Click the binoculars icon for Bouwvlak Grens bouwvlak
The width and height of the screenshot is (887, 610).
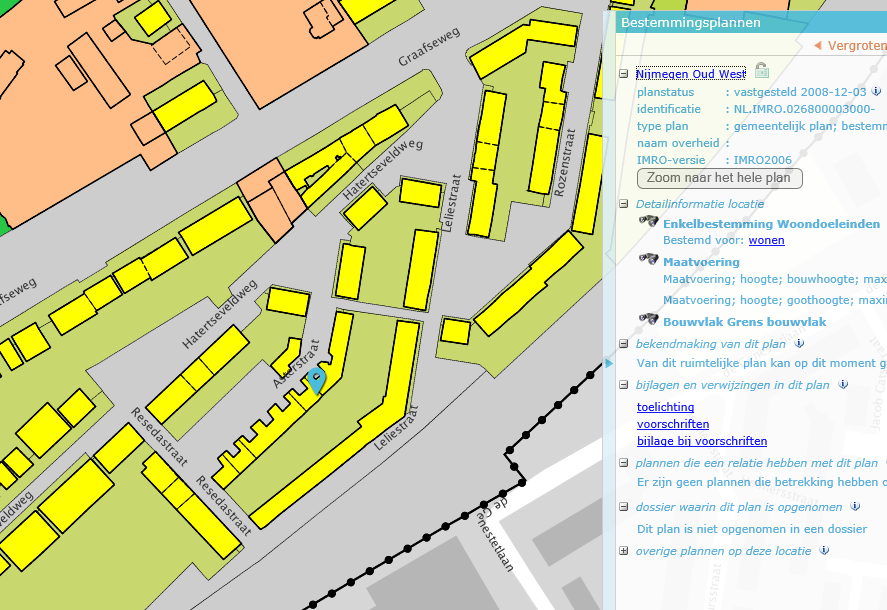pos(648,319)
